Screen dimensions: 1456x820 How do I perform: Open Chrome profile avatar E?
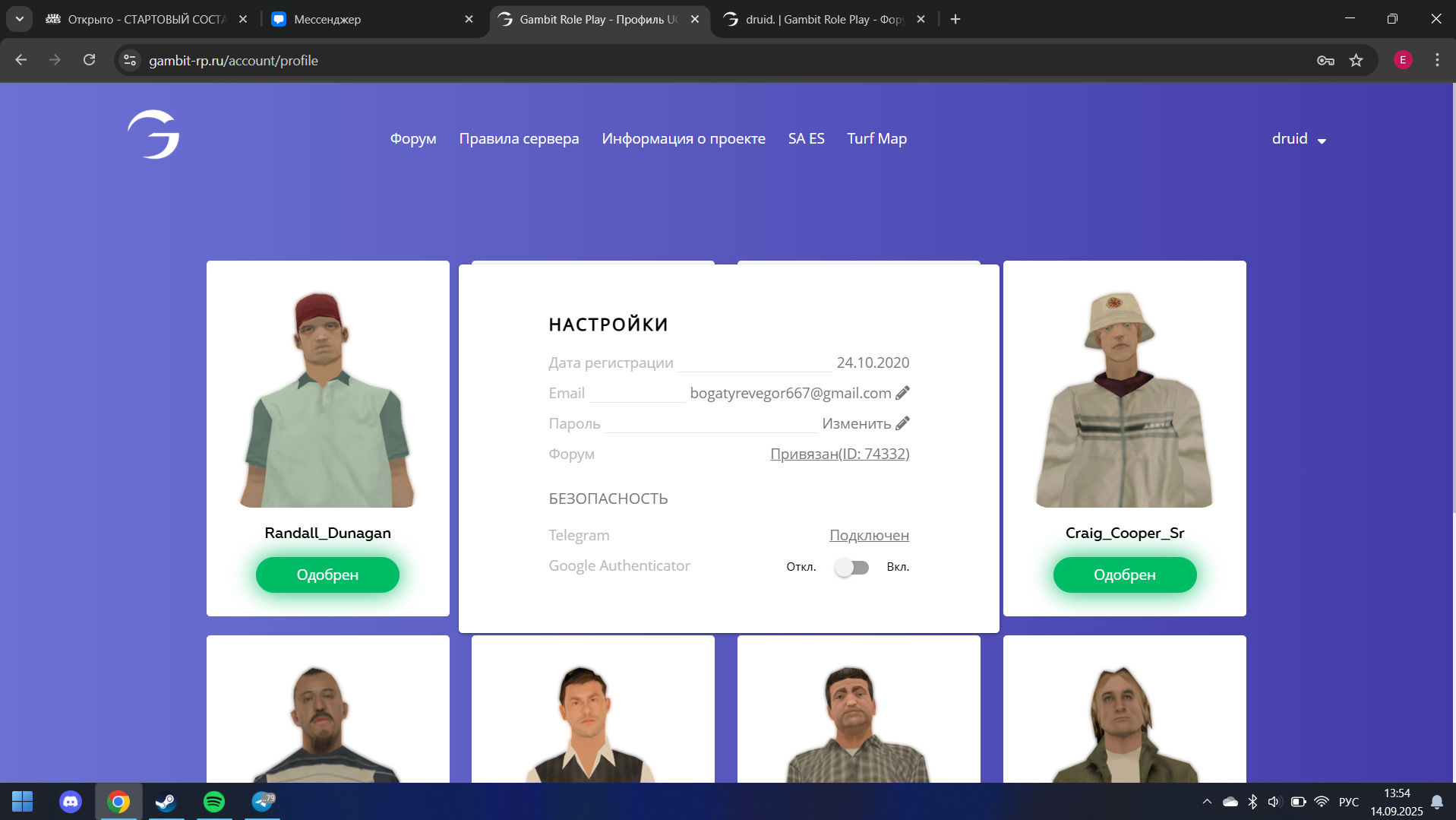pos(1403,60)
